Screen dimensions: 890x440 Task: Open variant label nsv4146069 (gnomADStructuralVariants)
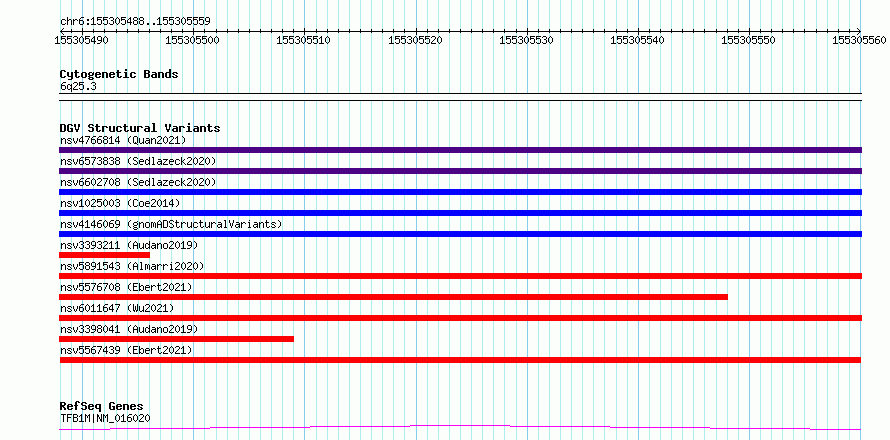coord(171,224)
